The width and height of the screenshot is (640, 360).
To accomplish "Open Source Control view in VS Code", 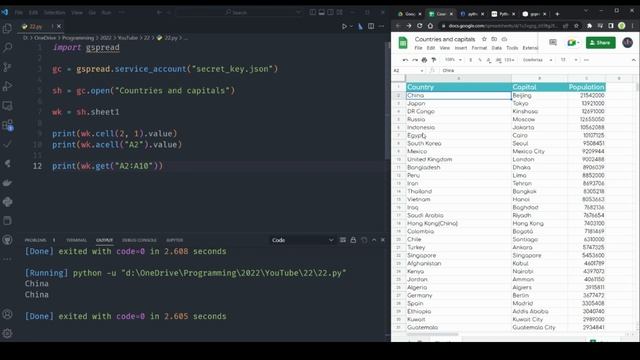I will (x=7, y=67).
